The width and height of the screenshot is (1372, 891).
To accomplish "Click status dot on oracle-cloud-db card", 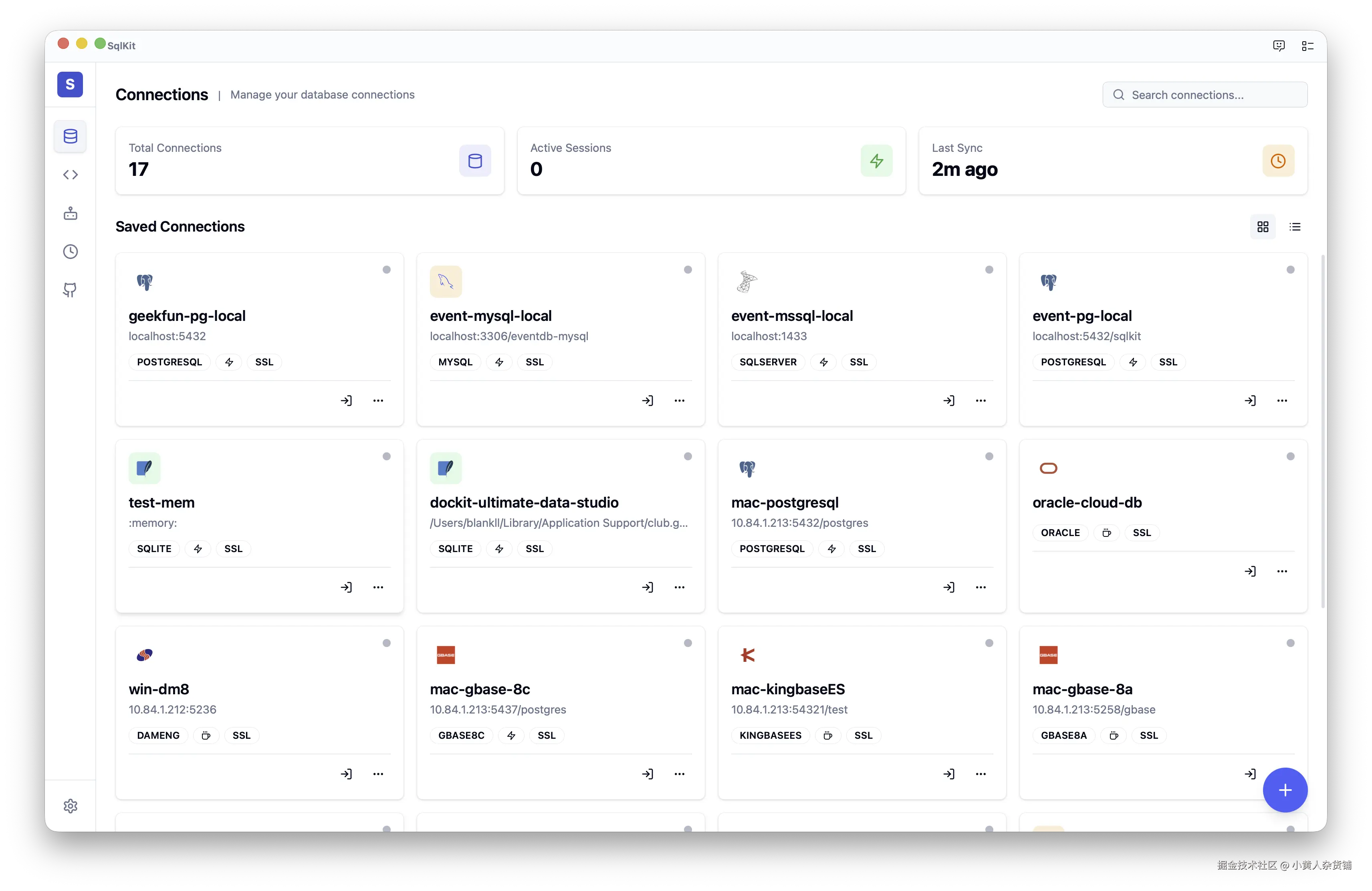I will tap(1290, 456).
